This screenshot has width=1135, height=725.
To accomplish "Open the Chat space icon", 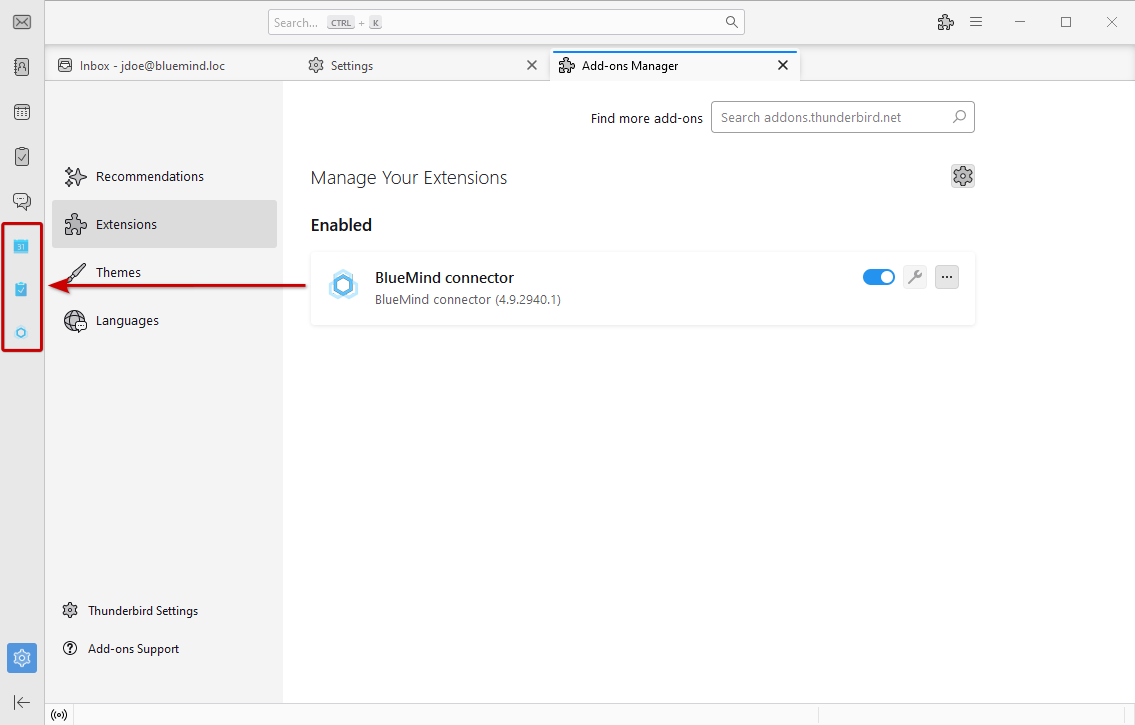I will coord(21,202).
